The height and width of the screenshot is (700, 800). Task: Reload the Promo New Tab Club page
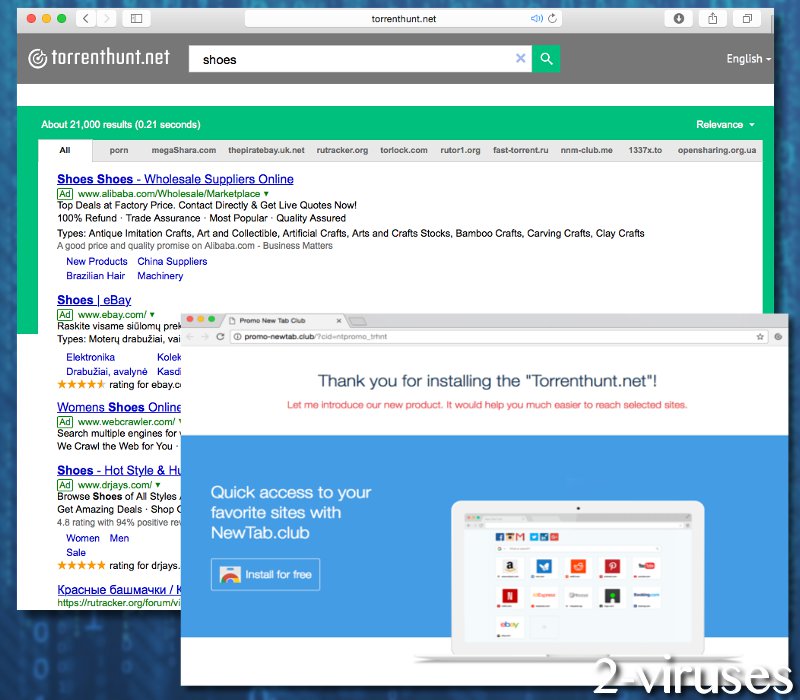click(219, 337)
